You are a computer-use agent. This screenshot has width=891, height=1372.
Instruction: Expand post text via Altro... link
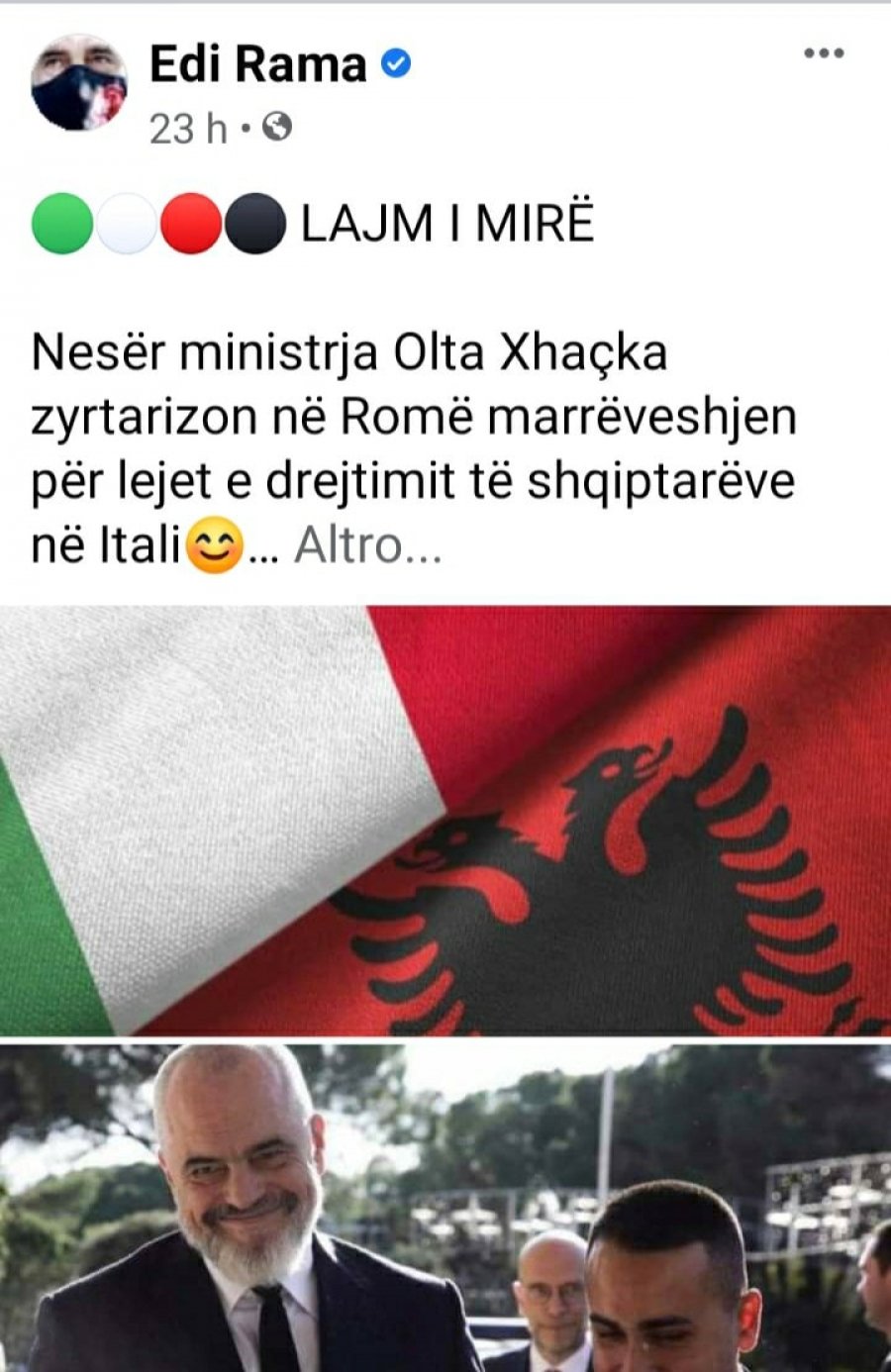[367, 545]
